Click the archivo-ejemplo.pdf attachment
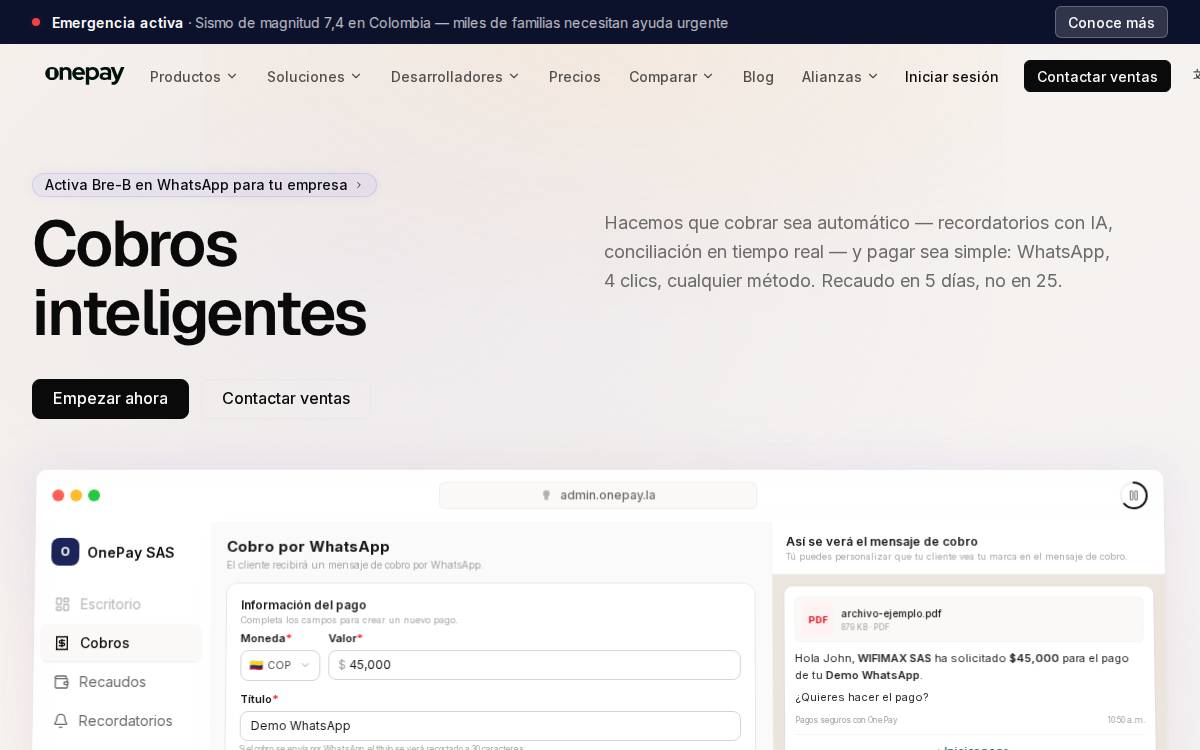 (969, 620)
